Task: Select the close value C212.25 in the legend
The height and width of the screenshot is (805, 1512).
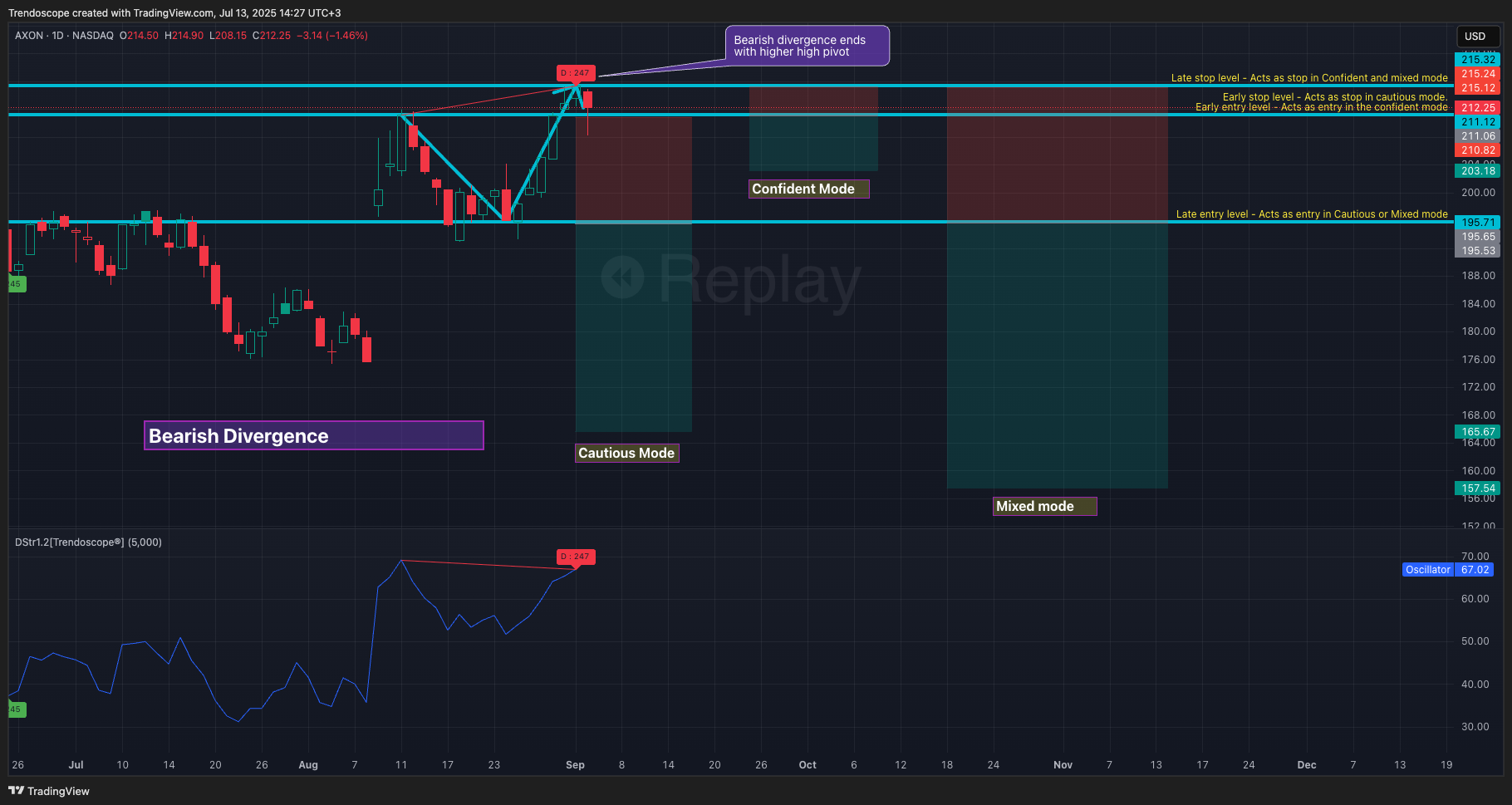Action: [272, 36]
